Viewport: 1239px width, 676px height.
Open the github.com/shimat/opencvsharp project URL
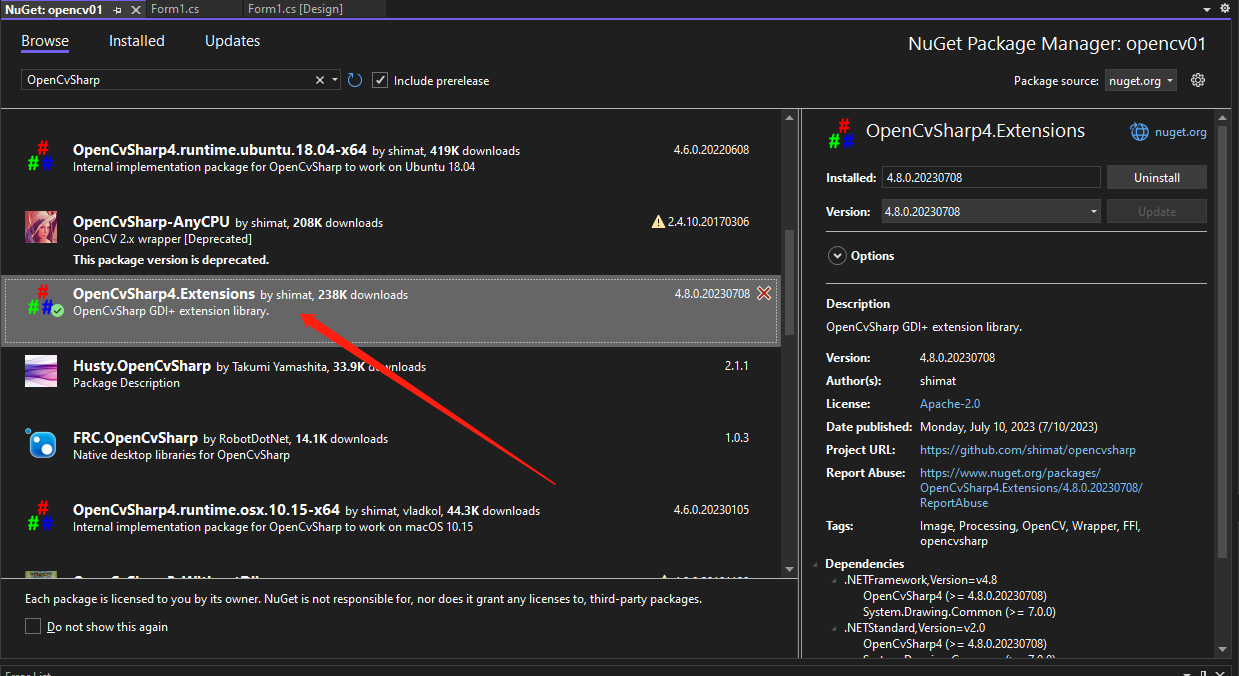[x=1028, y=450]
